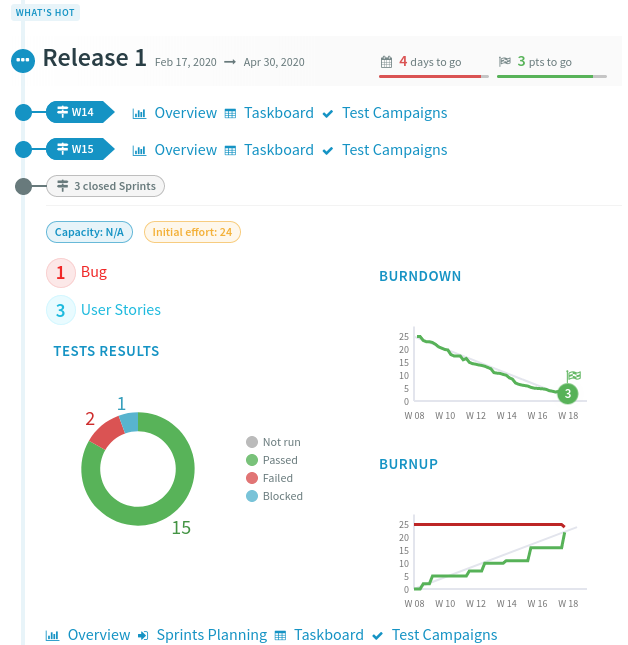Click the Initial effort: 24 badge
Screen dimensions: 628x645
point(192,232)
